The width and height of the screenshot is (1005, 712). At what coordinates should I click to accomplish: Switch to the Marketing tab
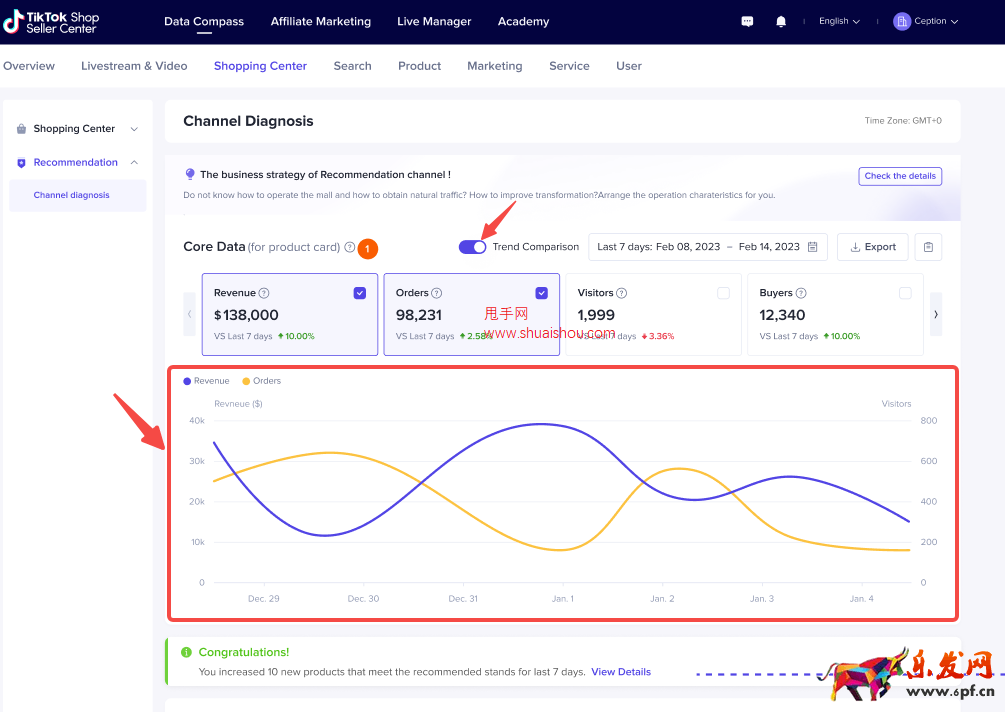[495, 66]
